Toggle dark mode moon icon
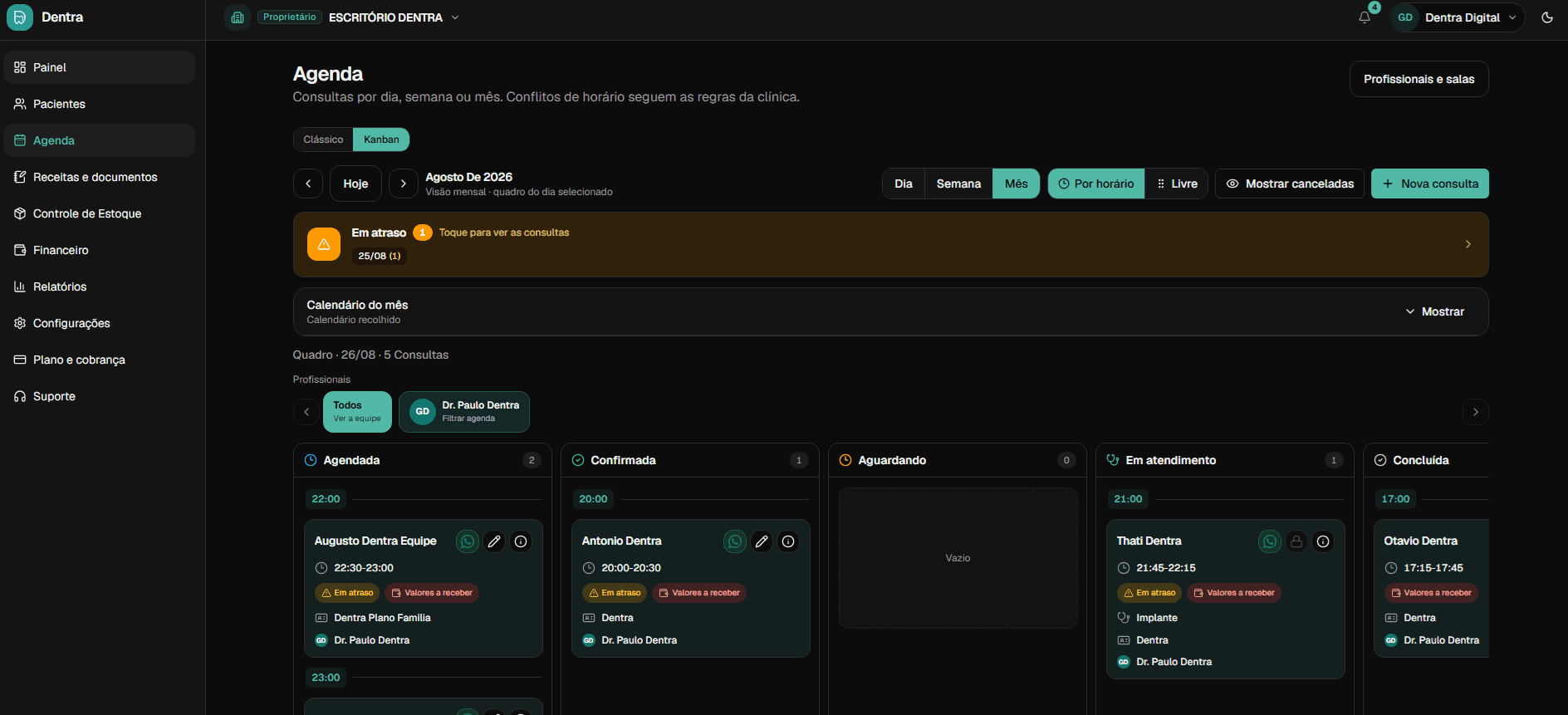 tap(1547, 17)
